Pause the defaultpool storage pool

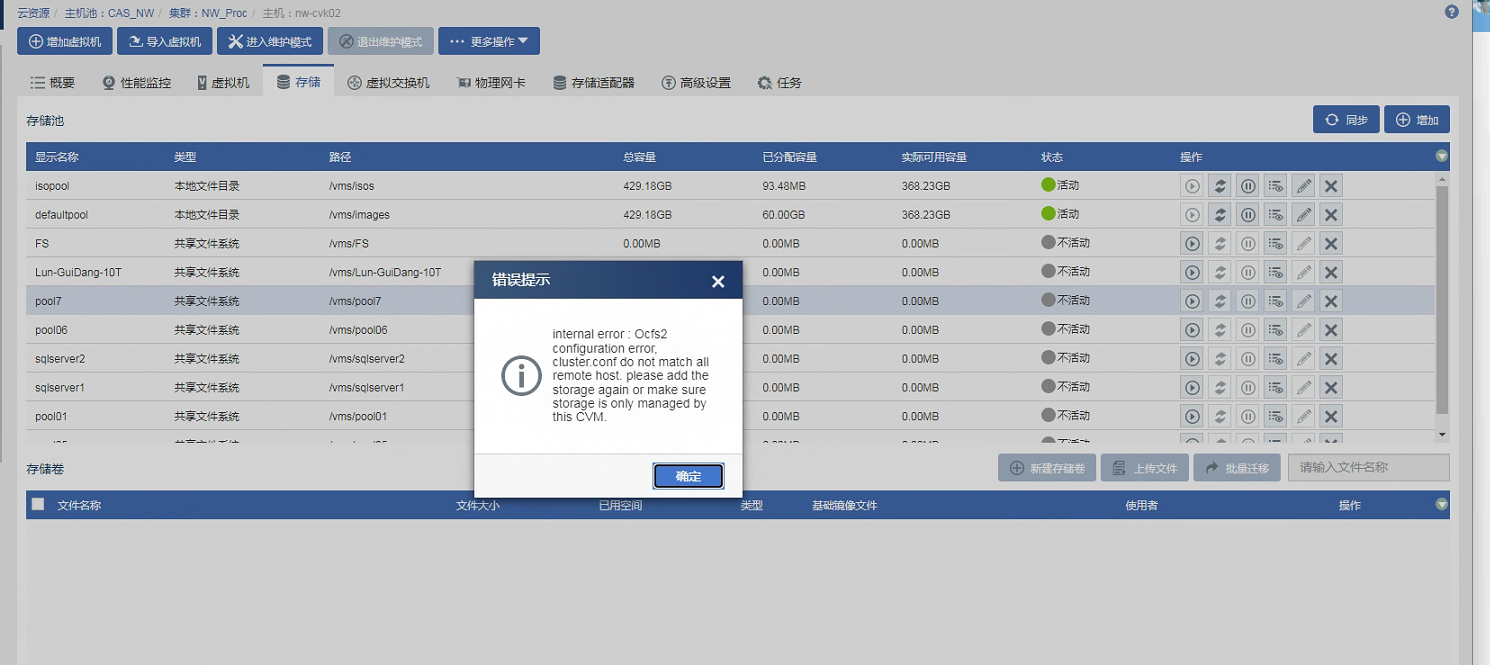pos(1248,214)
